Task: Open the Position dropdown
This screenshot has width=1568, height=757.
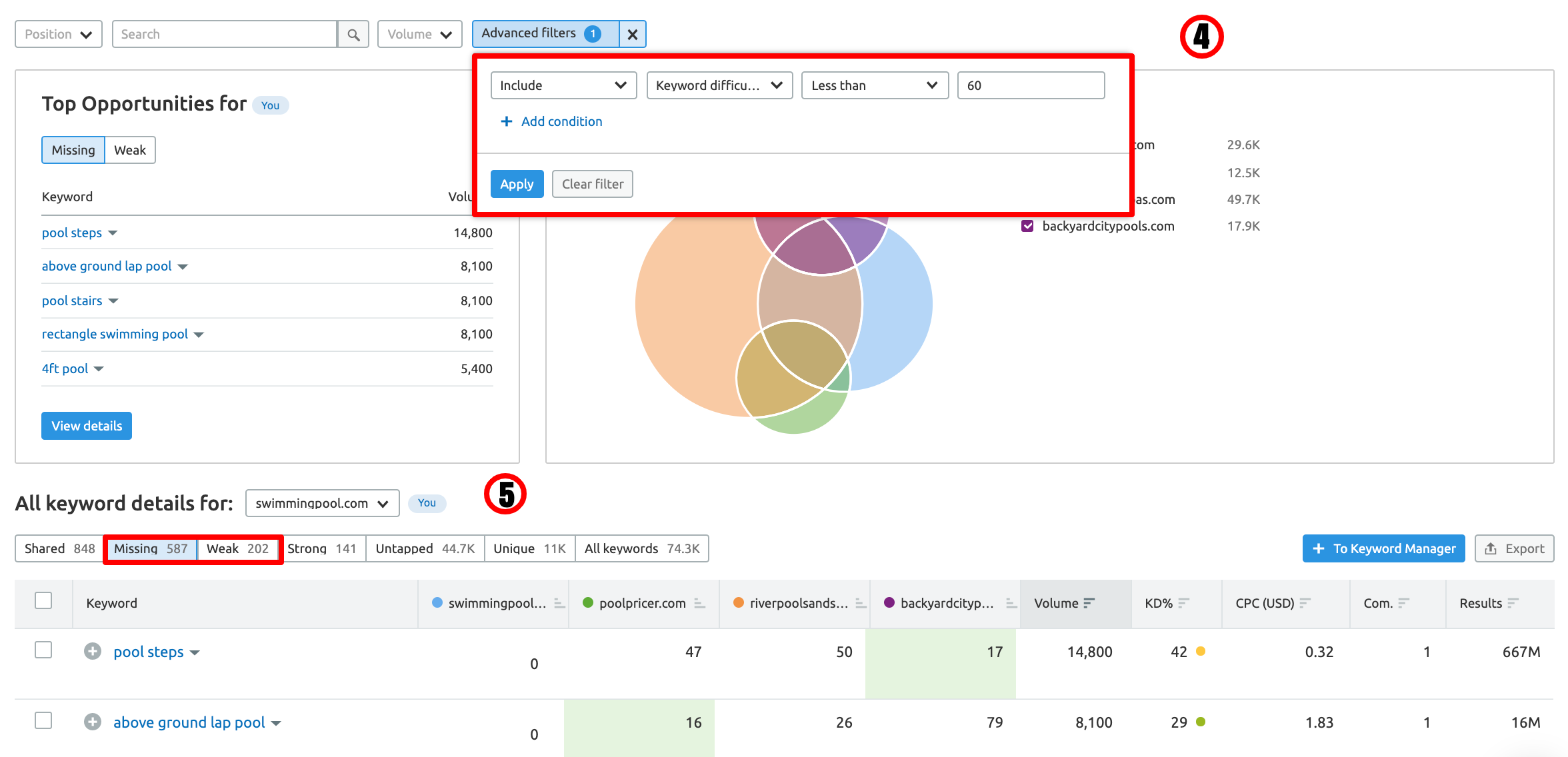Action: pos(57,33)
